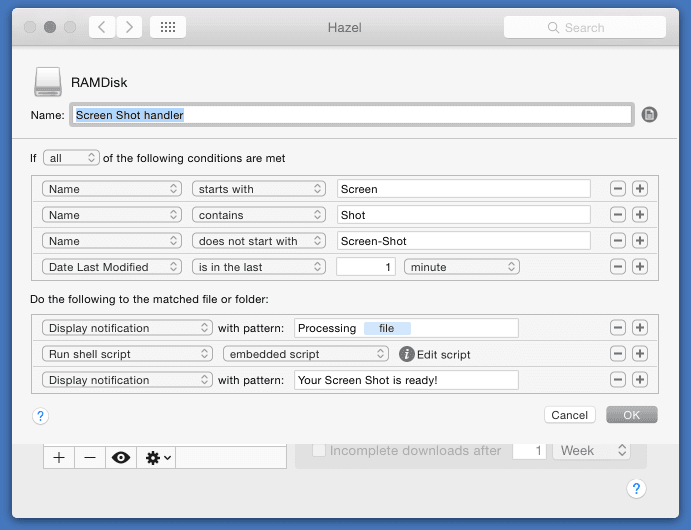Click the 'Screen-Shot' value field

click(x=464, y=241)
